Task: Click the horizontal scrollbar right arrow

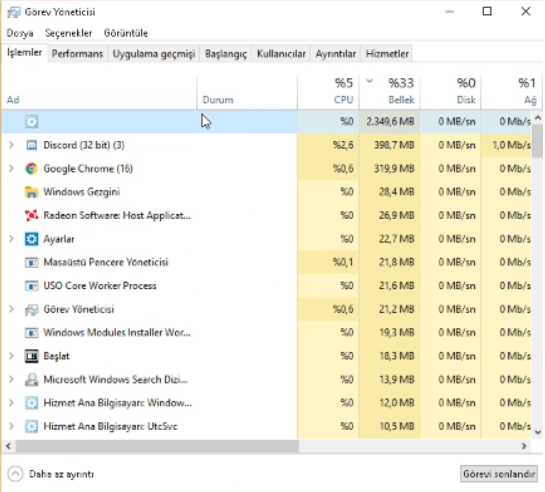Action: pos(524,446)
